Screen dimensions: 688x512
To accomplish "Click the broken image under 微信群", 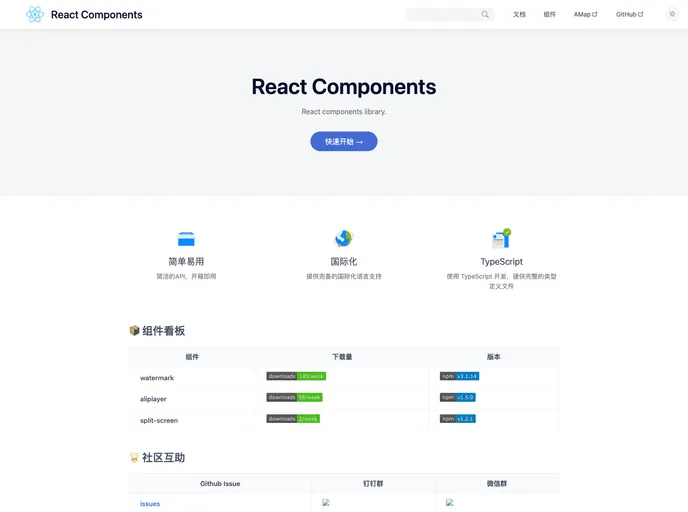I will [x=450, y=502].
